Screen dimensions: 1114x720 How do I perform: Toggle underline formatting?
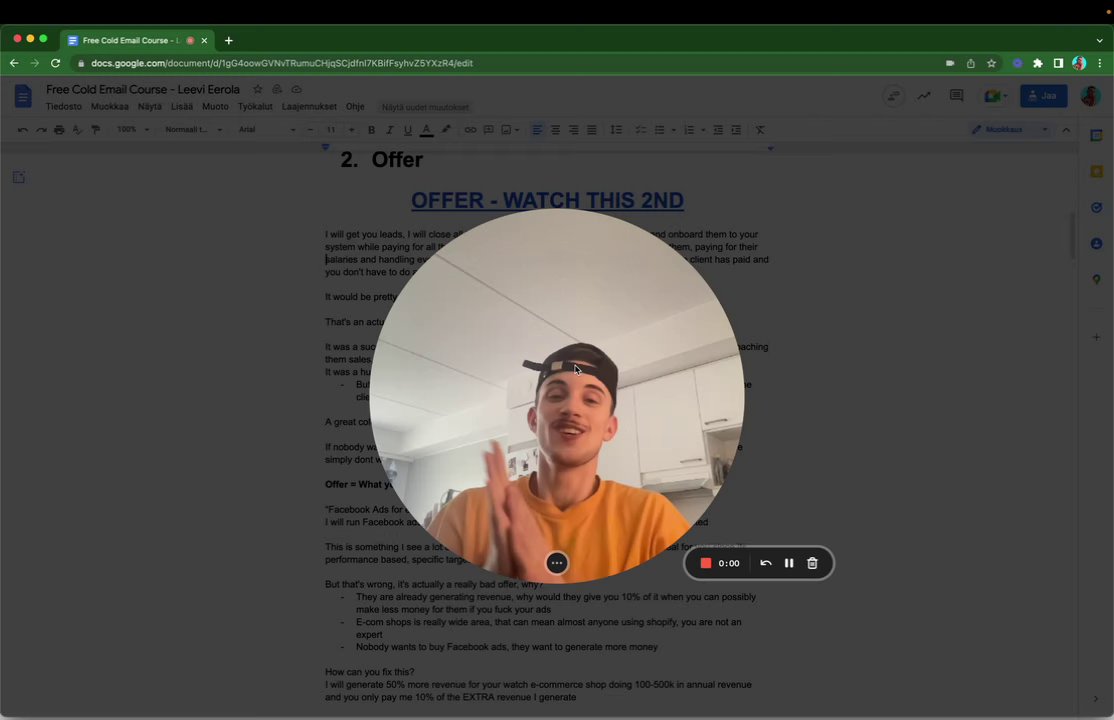[x=408, y=130]
